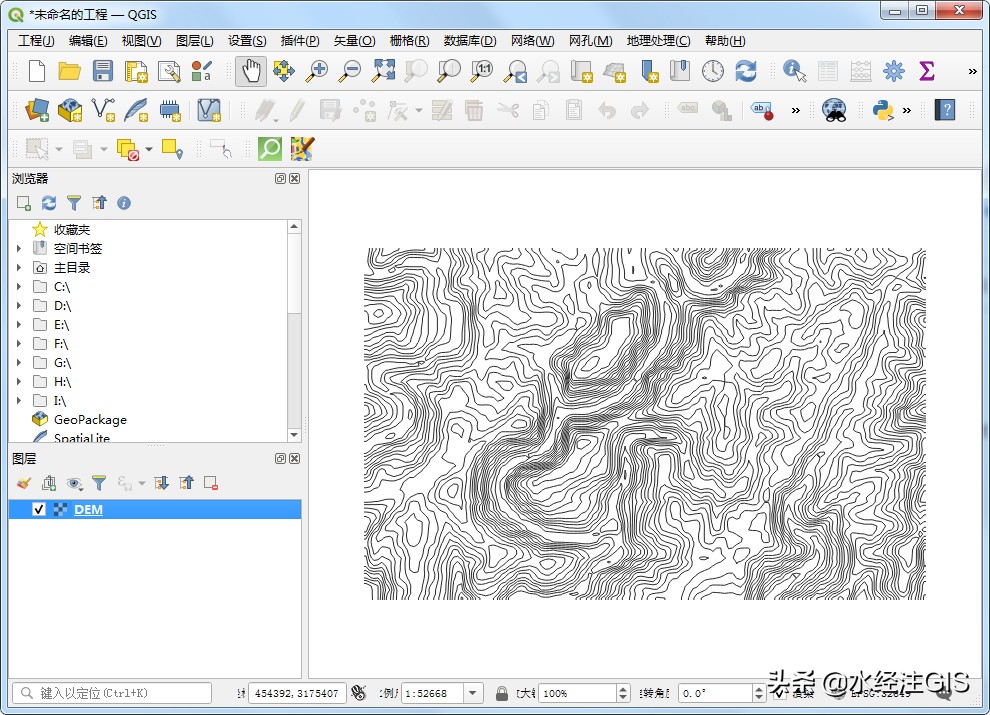Screen dimensions: 990x715
Task: Click the green search locator icon
Action: 270,148
